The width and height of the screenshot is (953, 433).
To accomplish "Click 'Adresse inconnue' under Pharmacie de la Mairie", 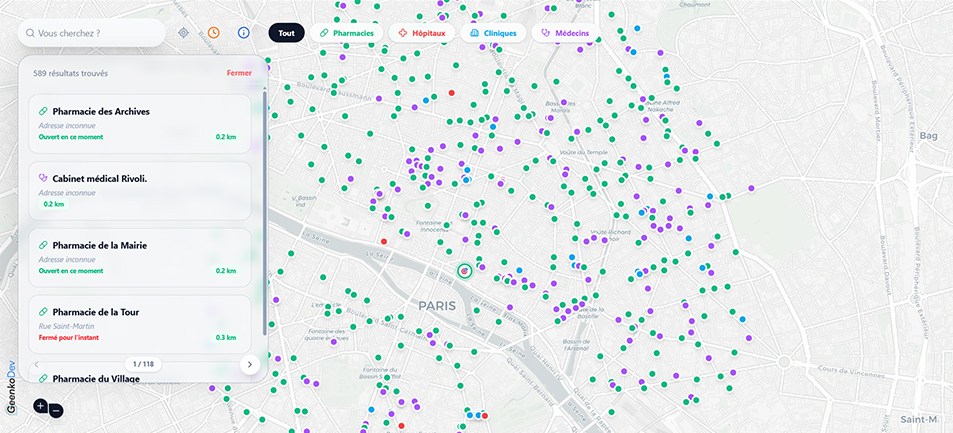I will 67,259.
